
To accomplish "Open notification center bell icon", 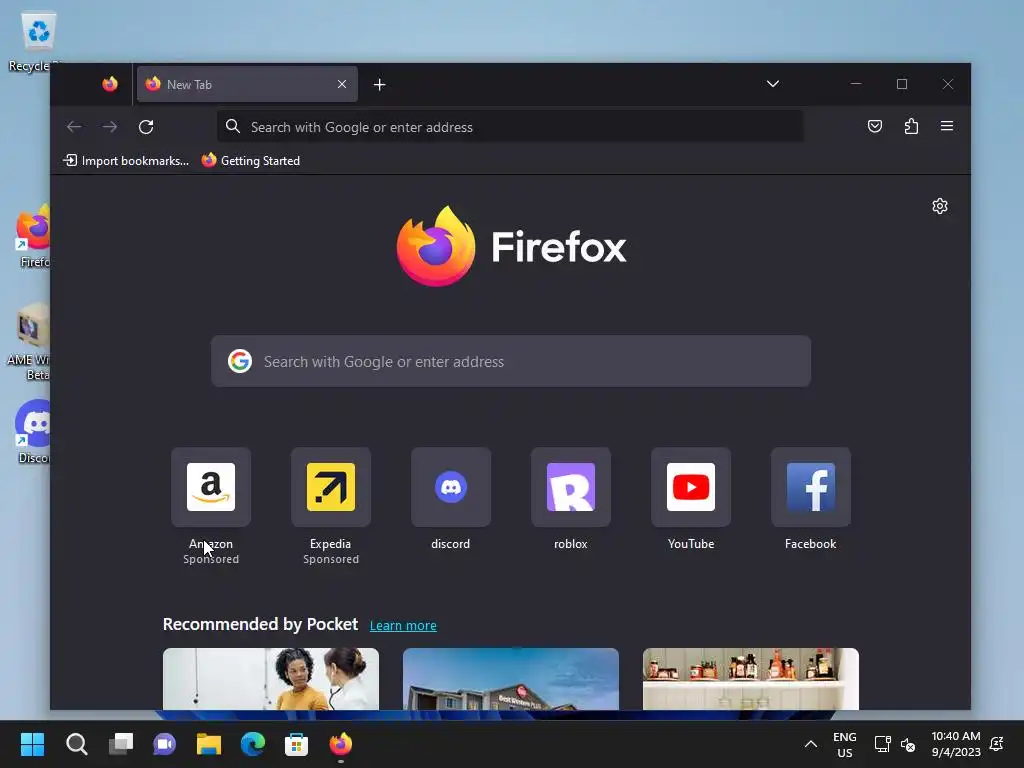I will pos(997,744).
